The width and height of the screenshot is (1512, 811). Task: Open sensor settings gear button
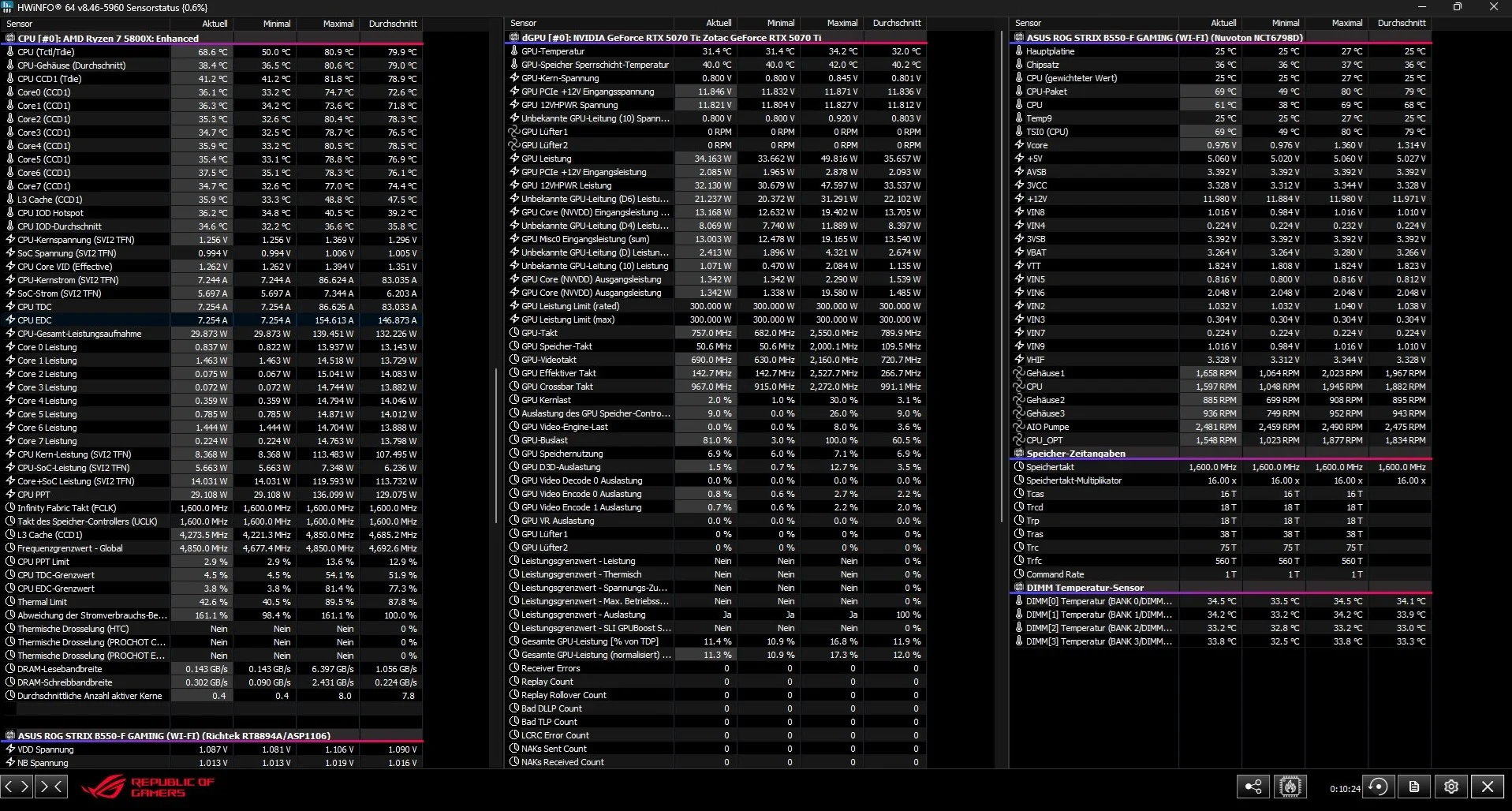click(1451, 787)
